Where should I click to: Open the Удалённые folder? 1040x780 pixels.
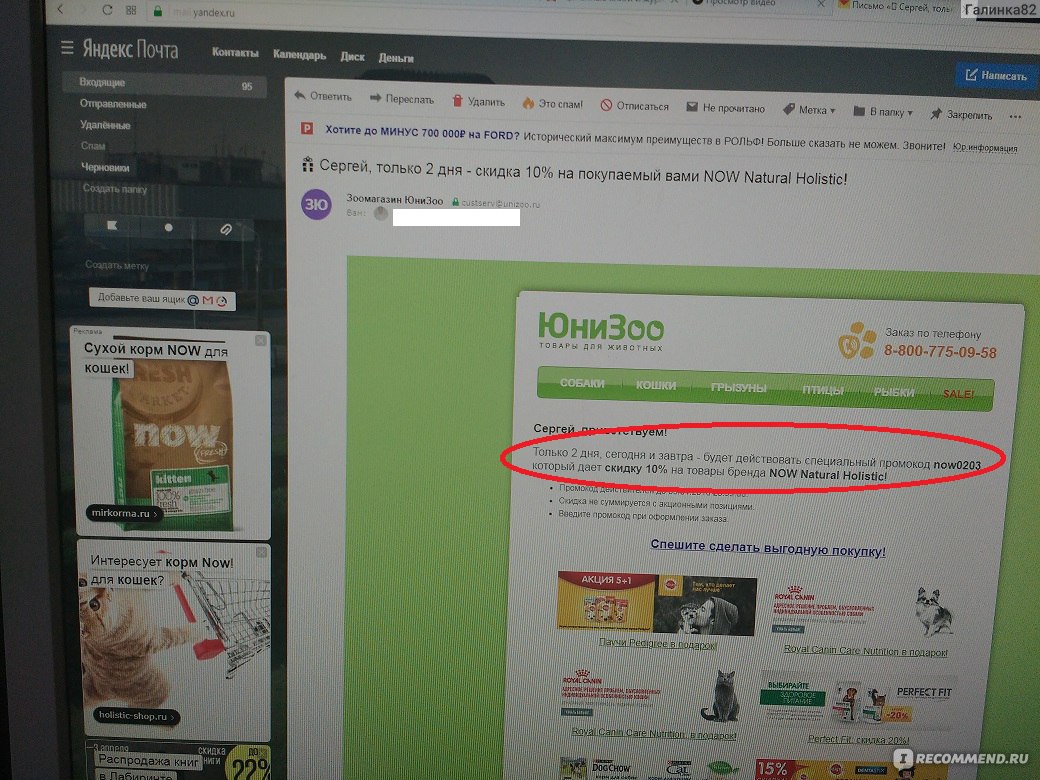pos(105,125)
